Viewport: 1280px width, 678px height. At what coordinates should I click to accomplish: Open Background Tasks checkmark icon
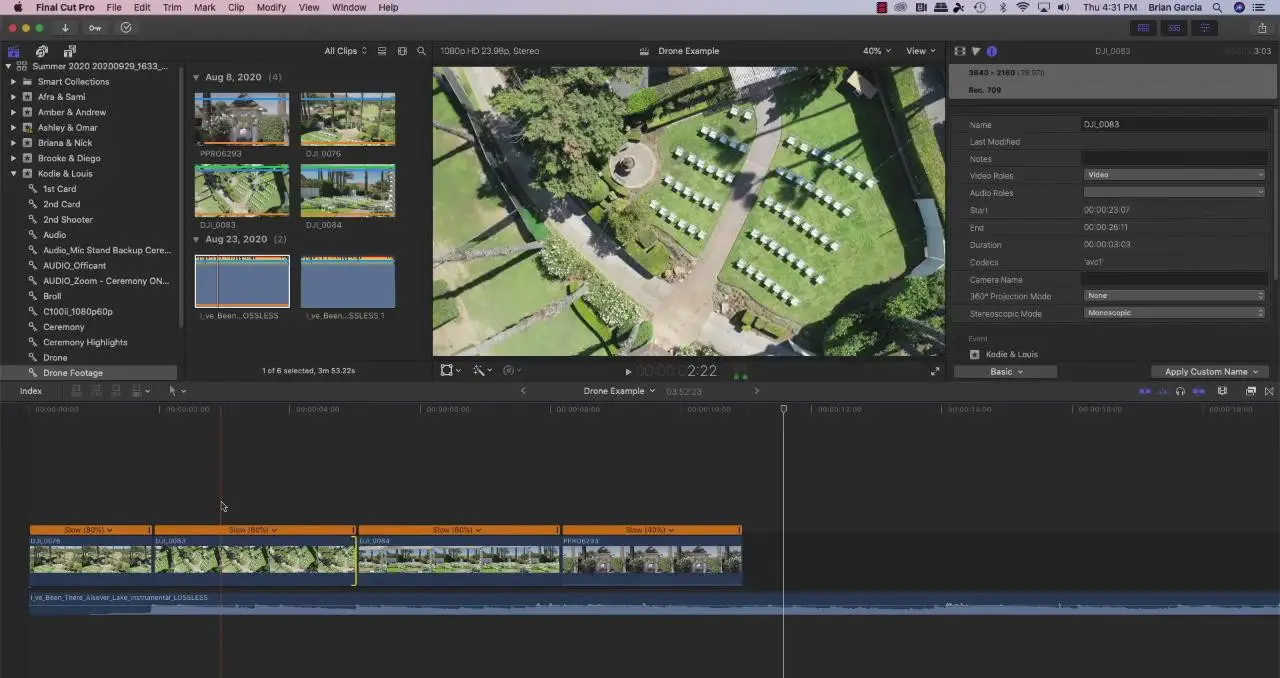(x=126, y=28)
